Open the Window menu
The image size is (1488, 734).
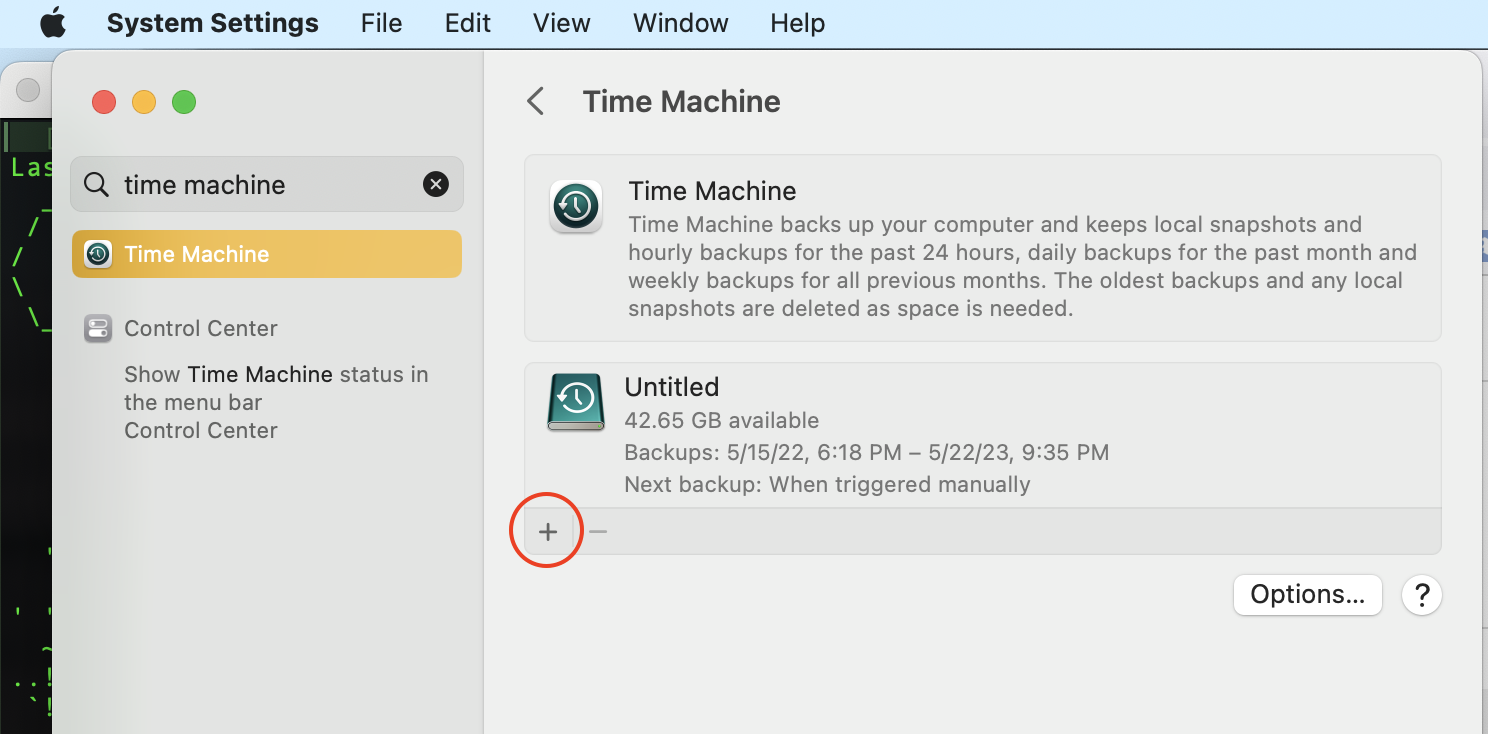(680, 23)
